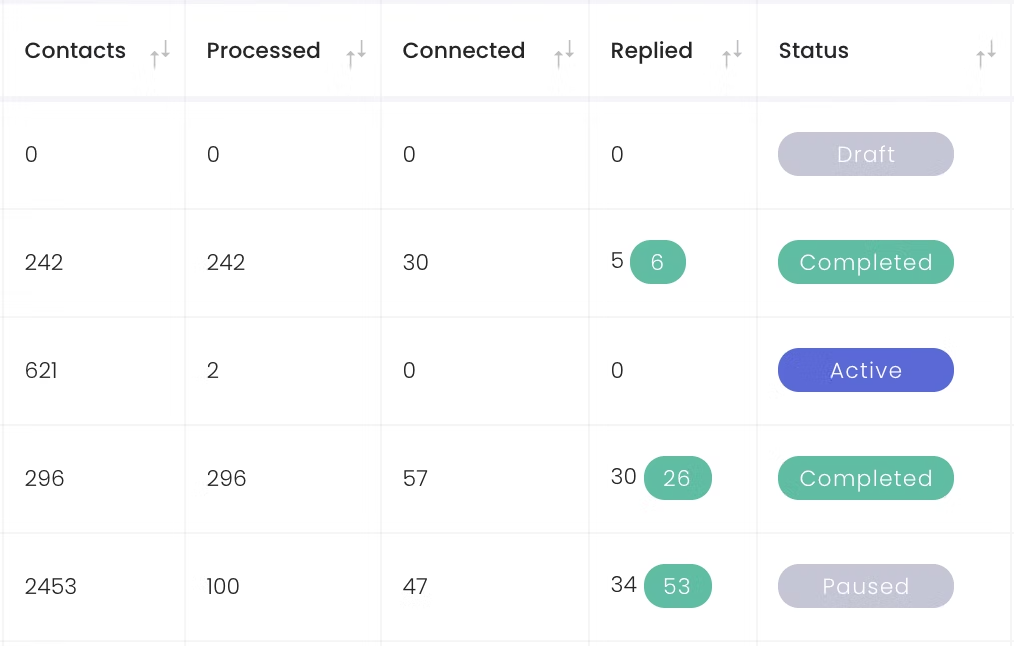Screen dimensions: 1014x646
Task: Click the Replied header label
Action: point(651,51)
